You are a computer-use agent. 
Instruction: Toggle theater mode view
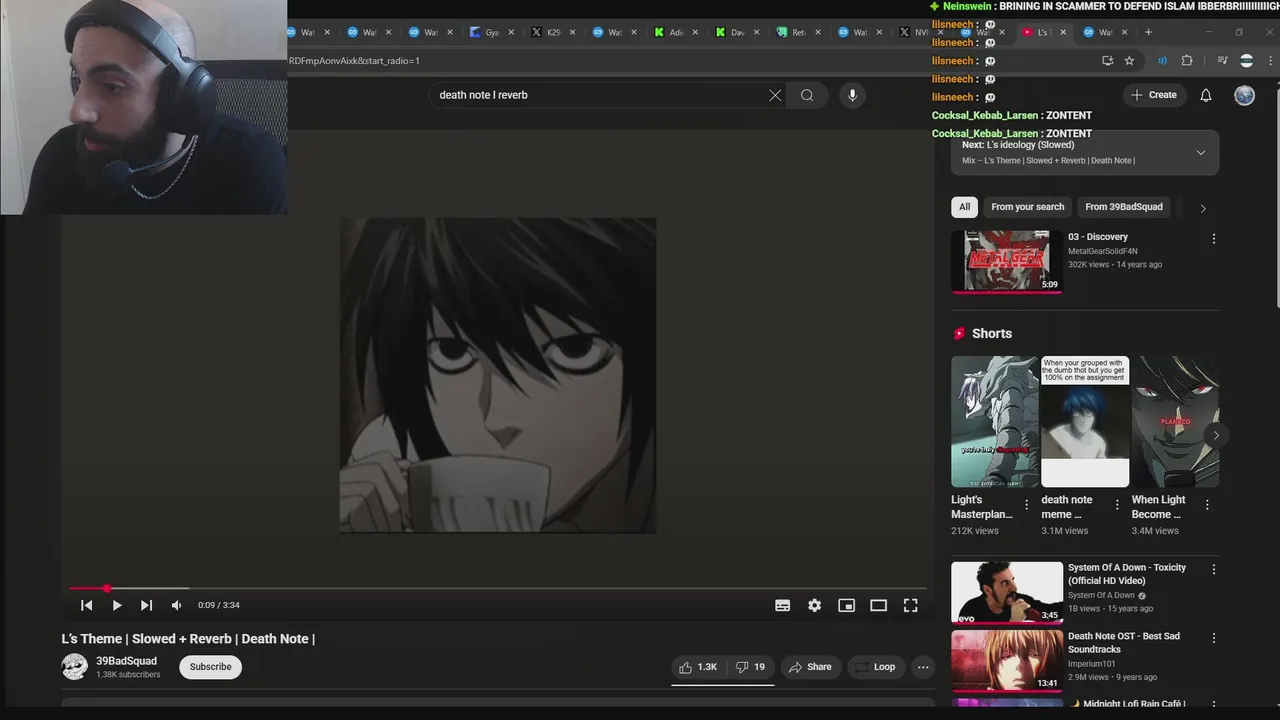(x=879, y=605)
